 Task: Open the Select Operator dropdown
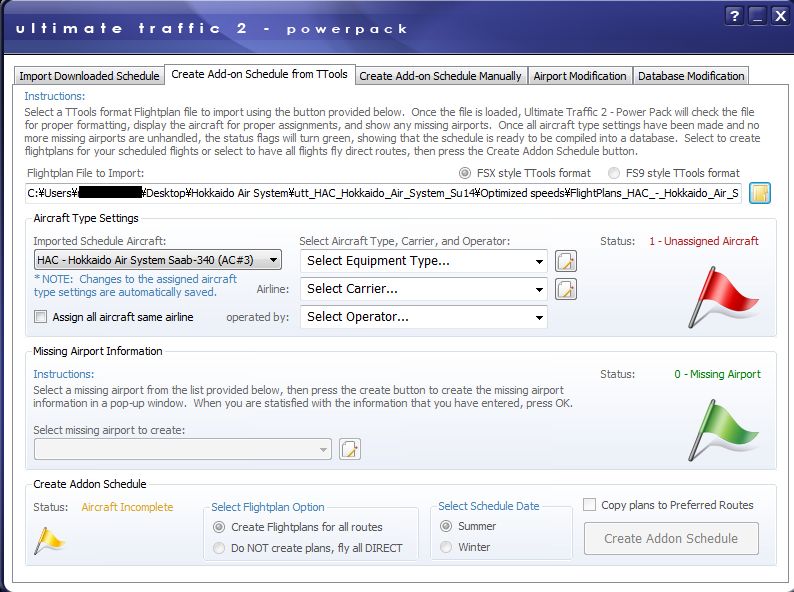[424, 317]
